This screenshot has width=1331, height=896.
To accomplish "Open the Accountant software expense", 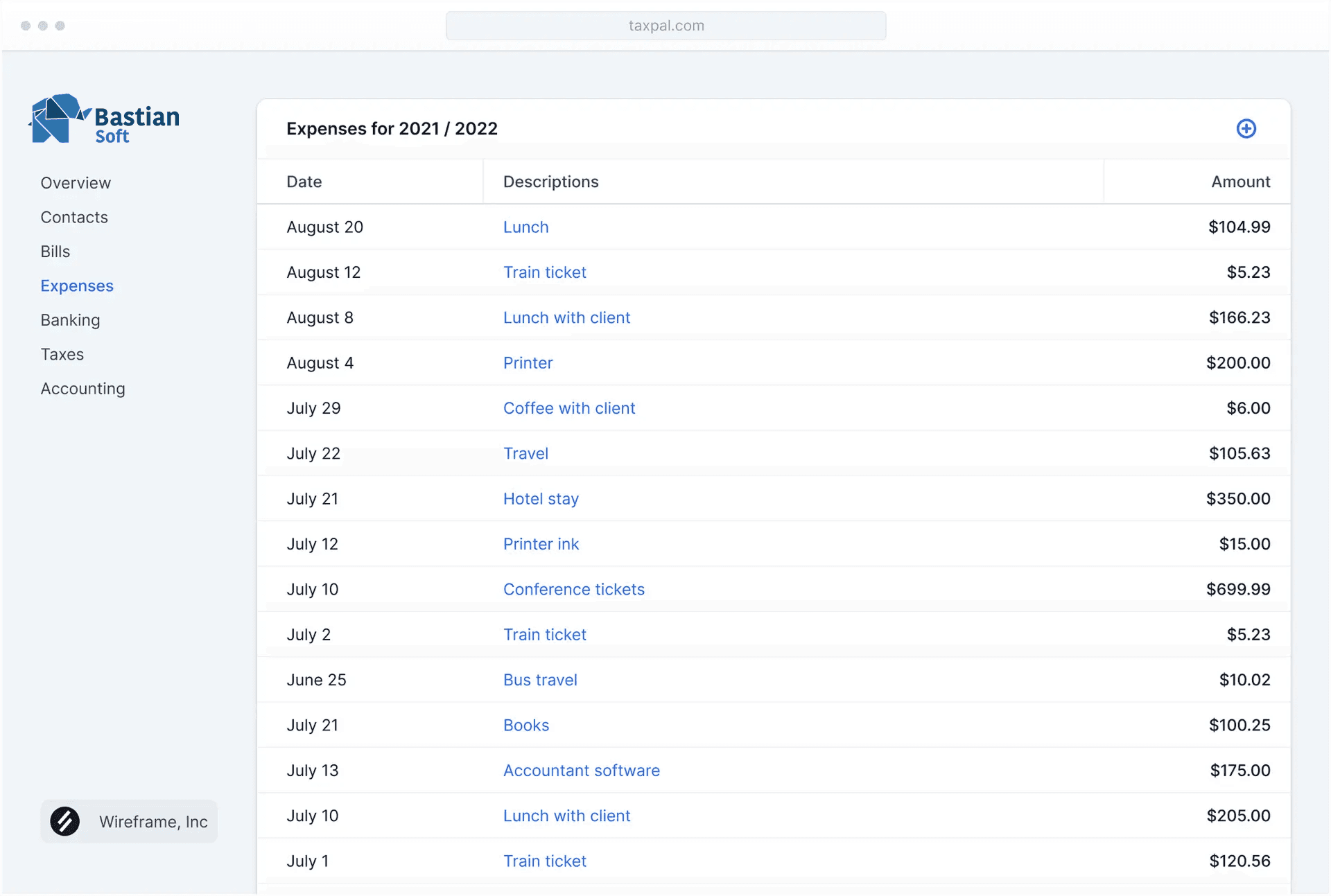I will (x=581, y=771).
